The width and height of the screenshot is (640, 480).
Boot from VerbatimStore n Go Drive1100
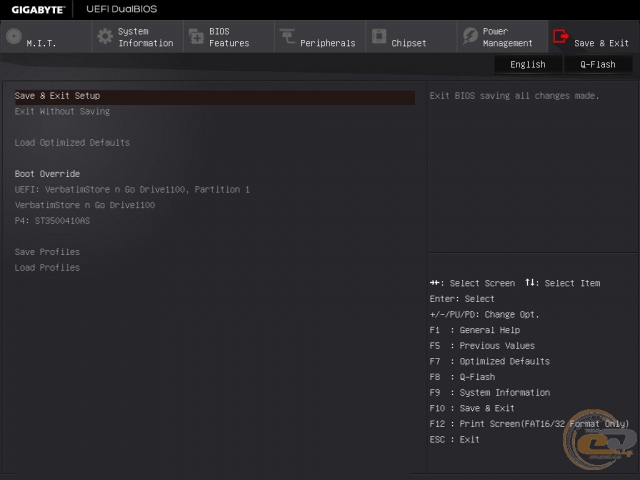[84, 205]
